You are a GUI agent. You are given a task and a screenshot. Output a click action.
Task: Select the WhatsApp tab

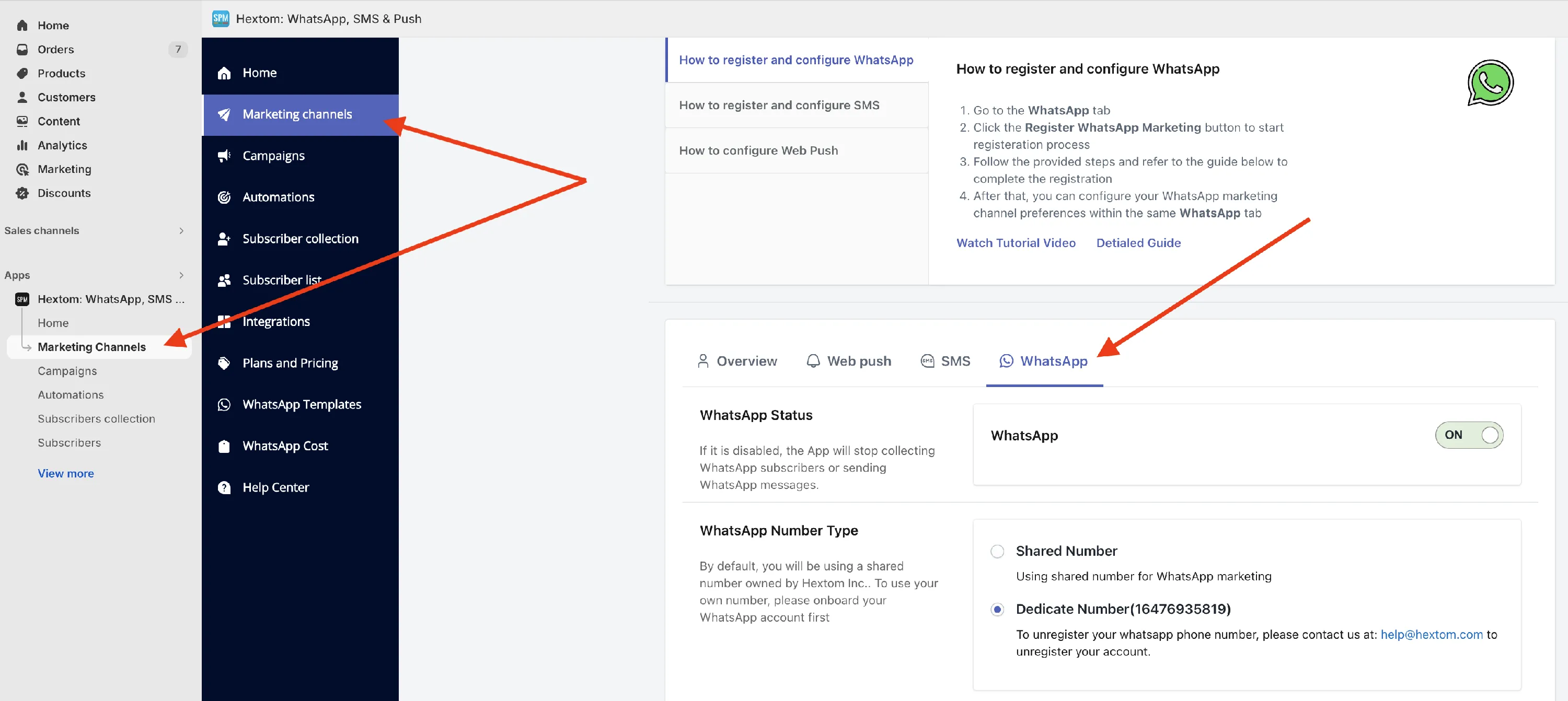pos(1044,361)
